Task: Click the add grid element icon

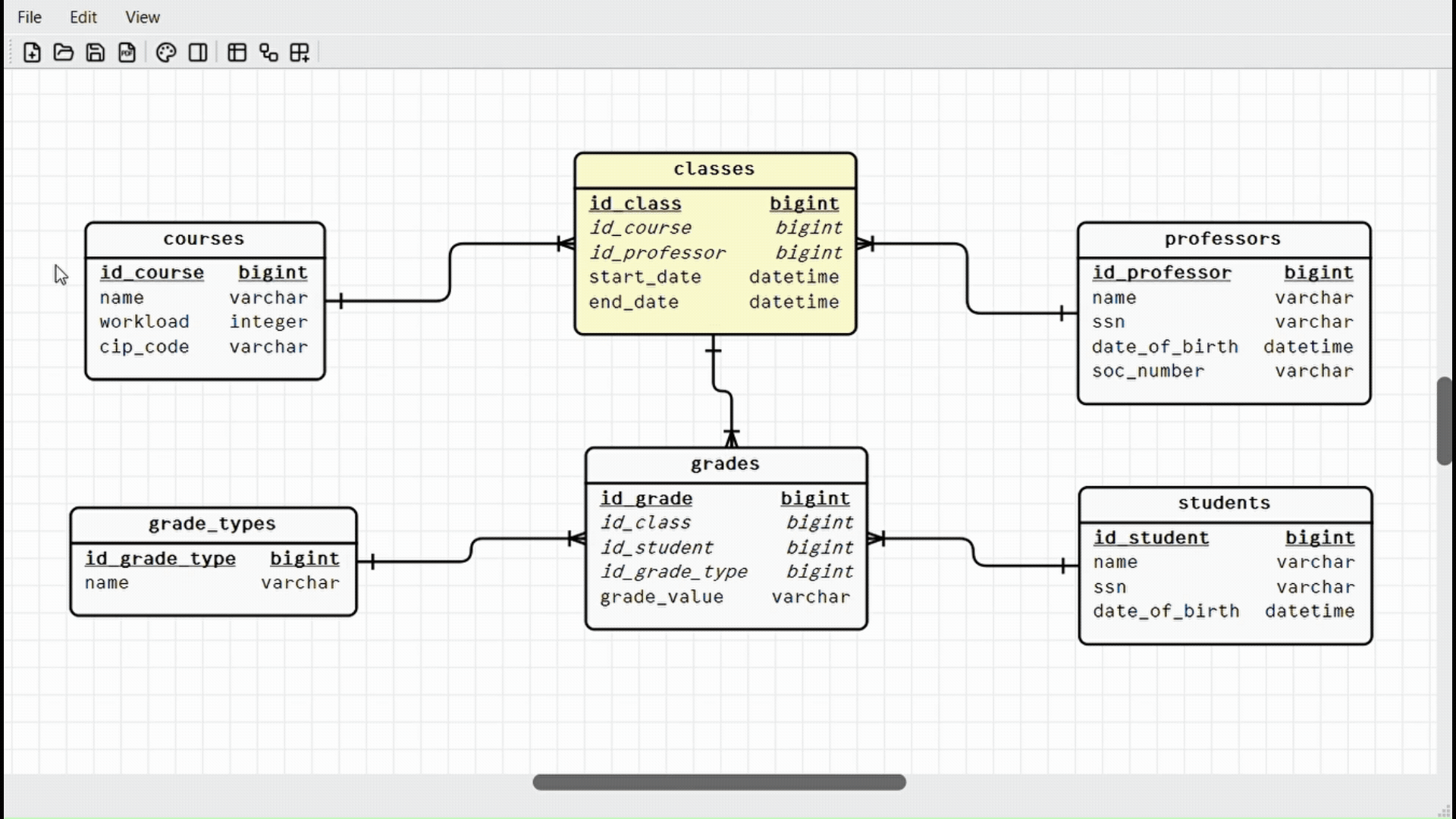Action: pos(300,52)
